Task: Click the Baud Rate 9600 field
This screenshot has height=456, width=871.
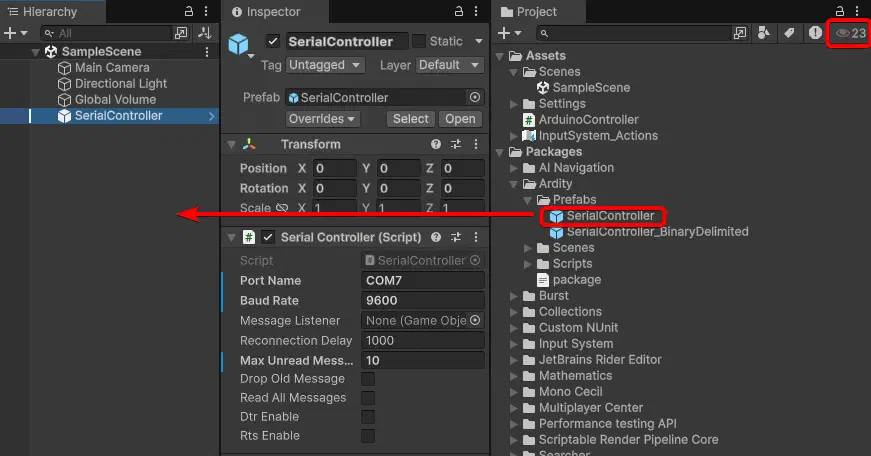Action: 423,300
